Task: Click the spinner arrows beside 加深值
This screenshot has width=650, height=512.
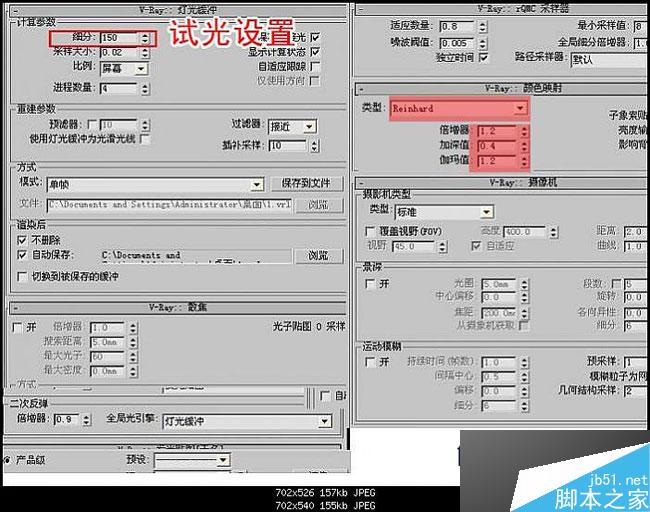Action: pos(524,146)
